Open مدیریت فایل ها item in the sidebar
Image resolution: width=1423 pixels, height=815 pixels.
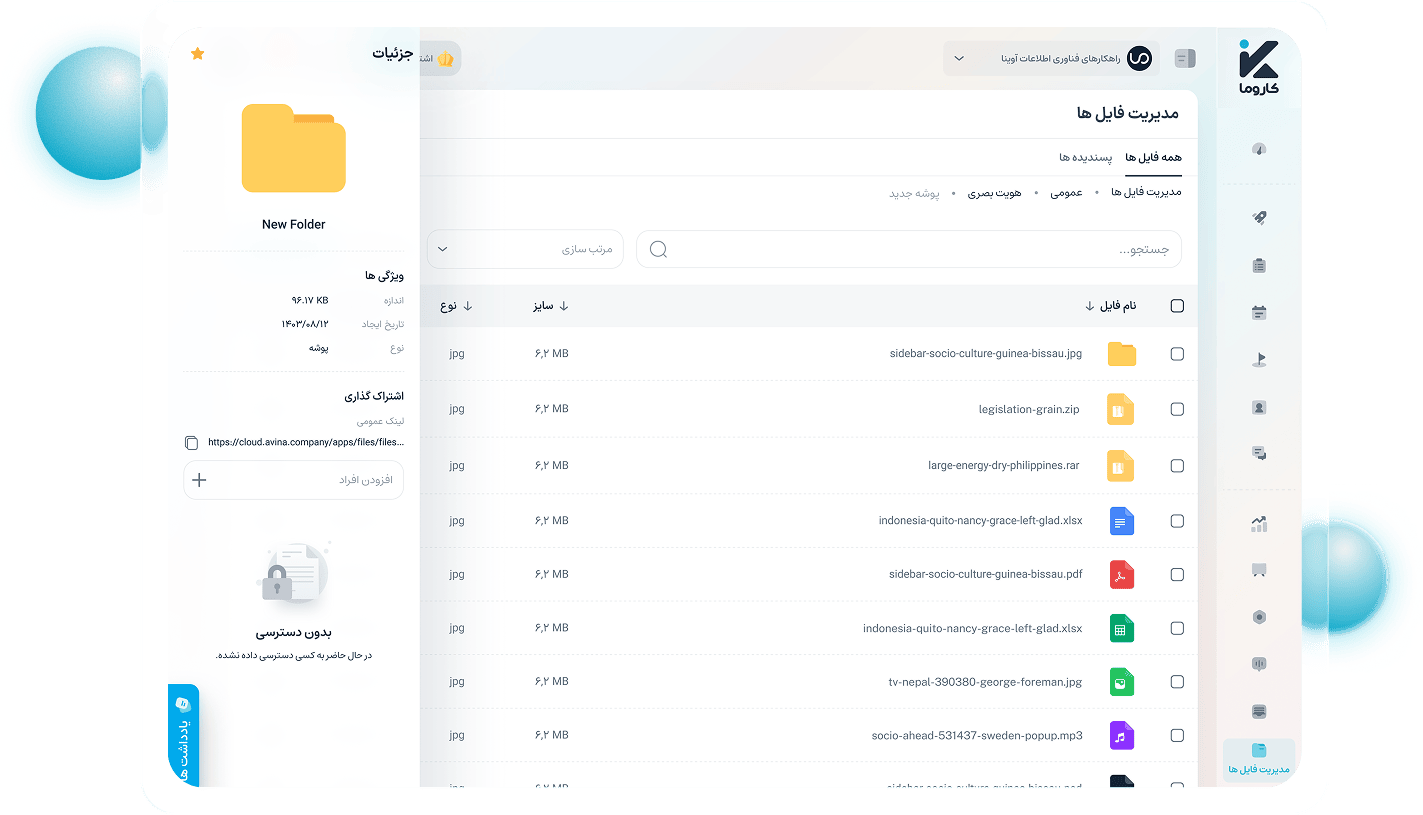(x=1259, y=760)
